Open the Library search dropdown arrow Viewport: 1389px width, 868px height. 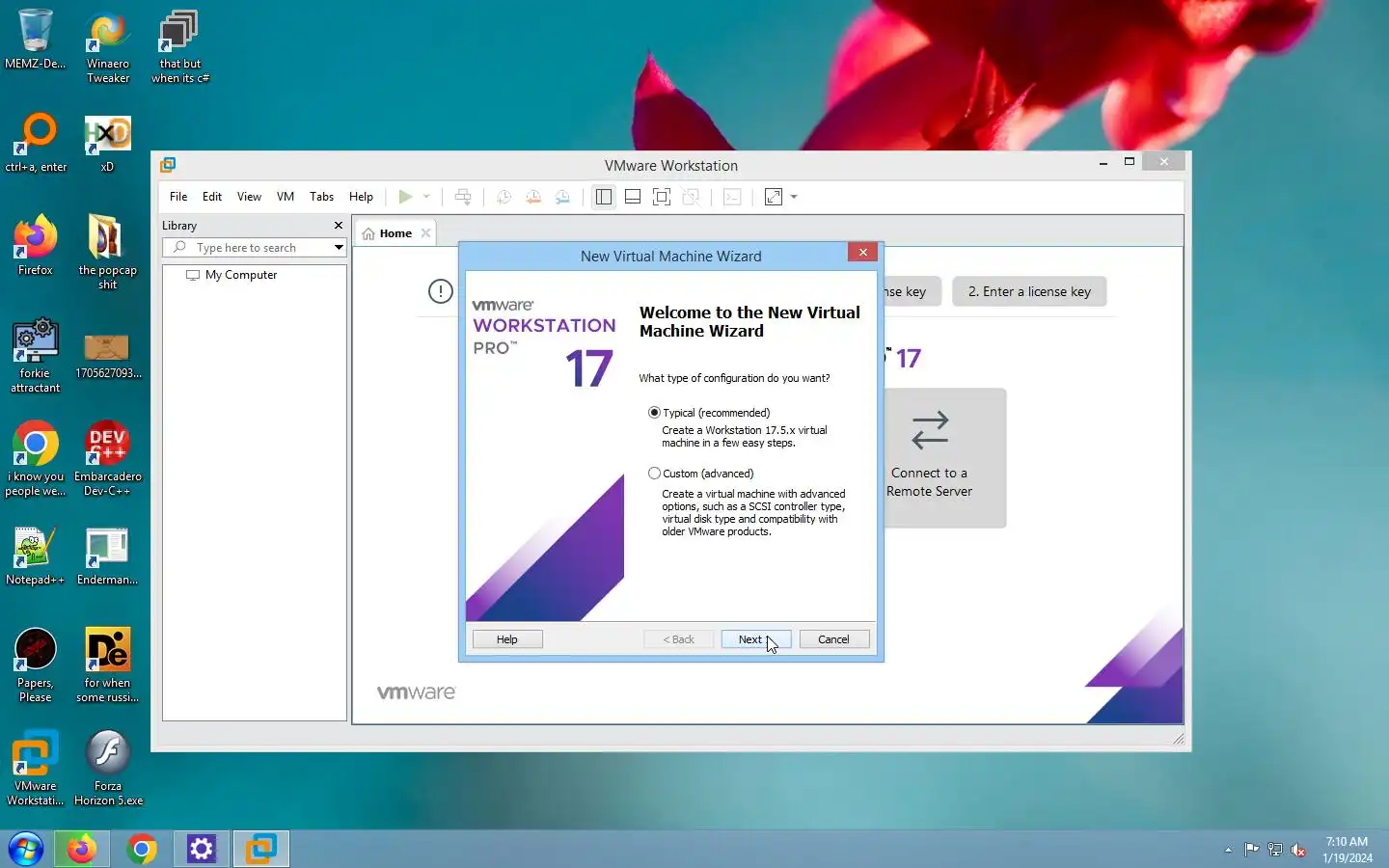[x=339, y=248]
